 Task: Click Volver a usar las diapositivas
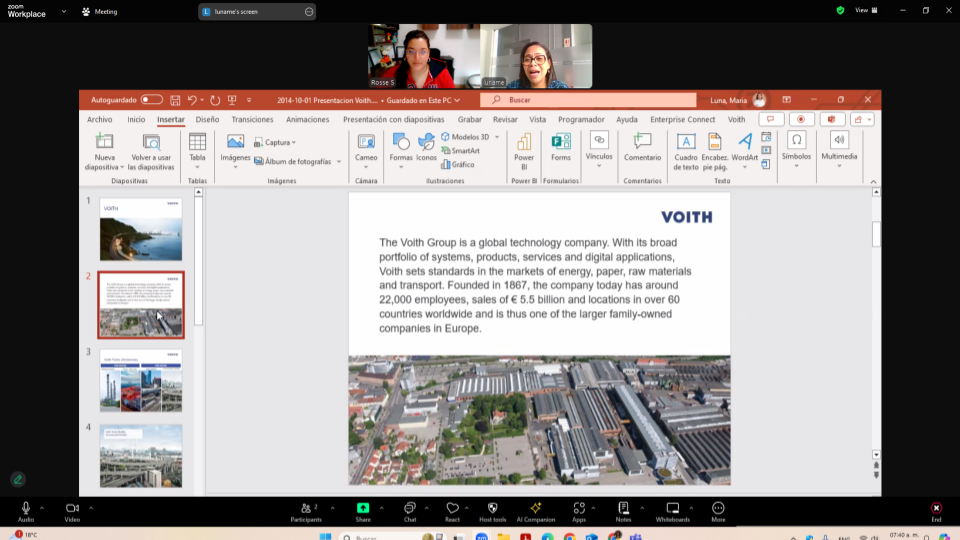click(151, 151)
